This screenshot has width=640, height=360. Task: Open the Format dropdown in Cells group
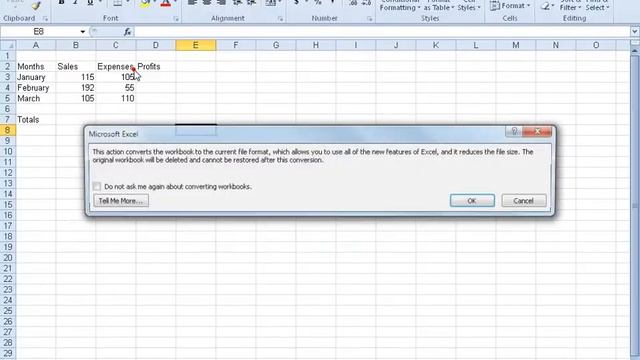click(510, 6)
